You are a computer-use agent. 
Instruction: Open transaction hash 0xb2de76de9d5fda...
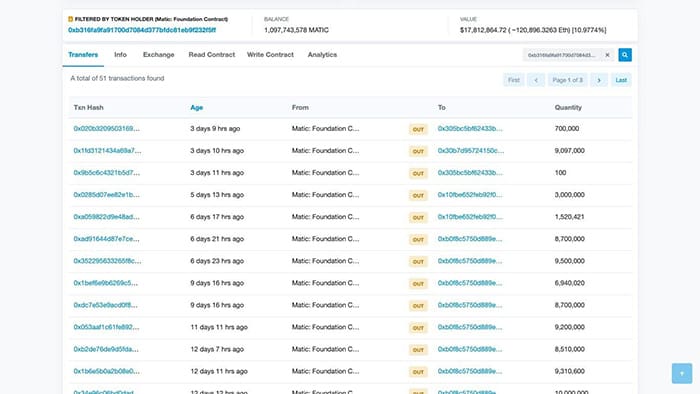pos(106,349)
